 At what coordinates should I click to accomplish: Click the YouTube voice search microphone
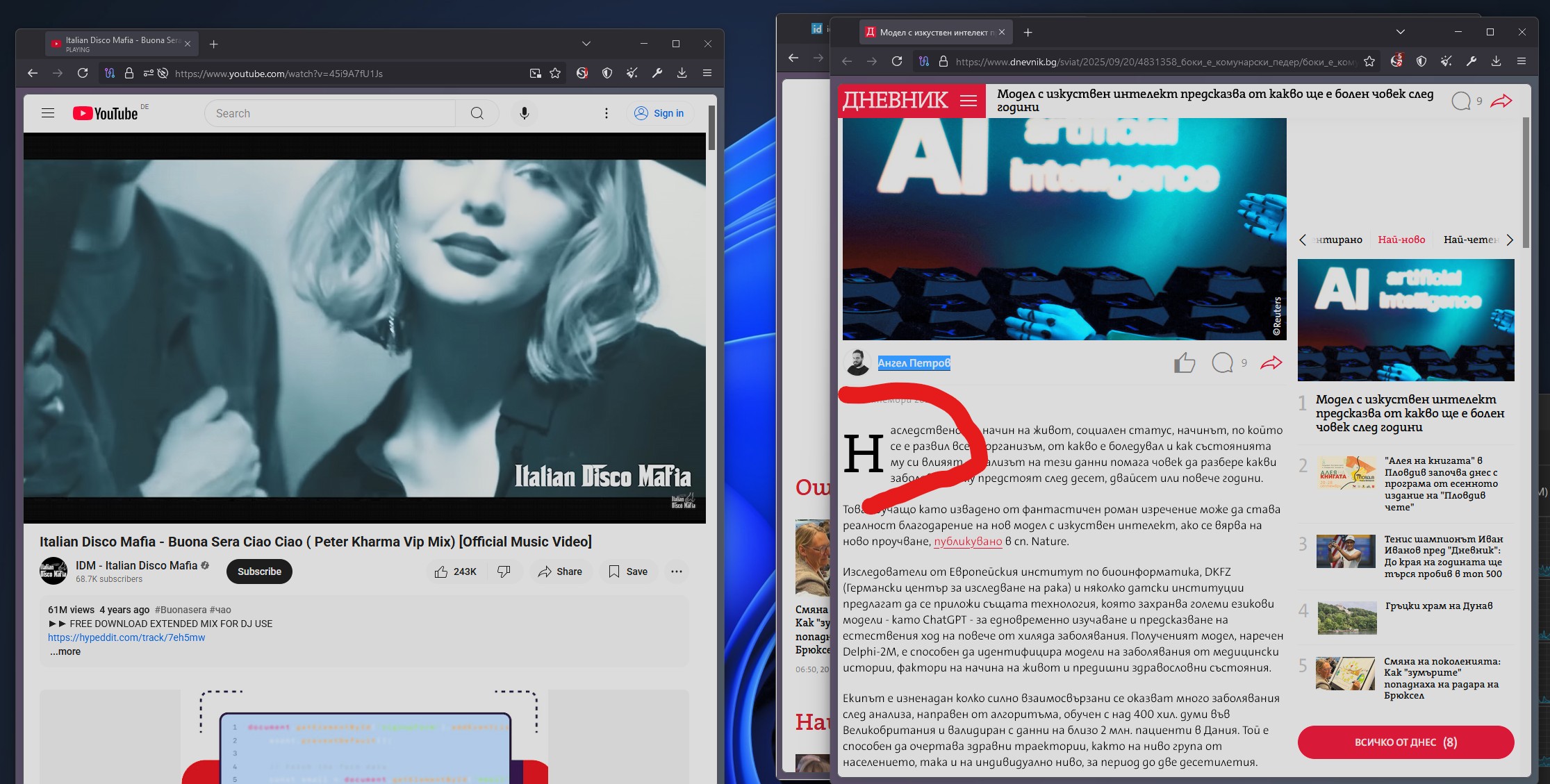pos(525,113)
